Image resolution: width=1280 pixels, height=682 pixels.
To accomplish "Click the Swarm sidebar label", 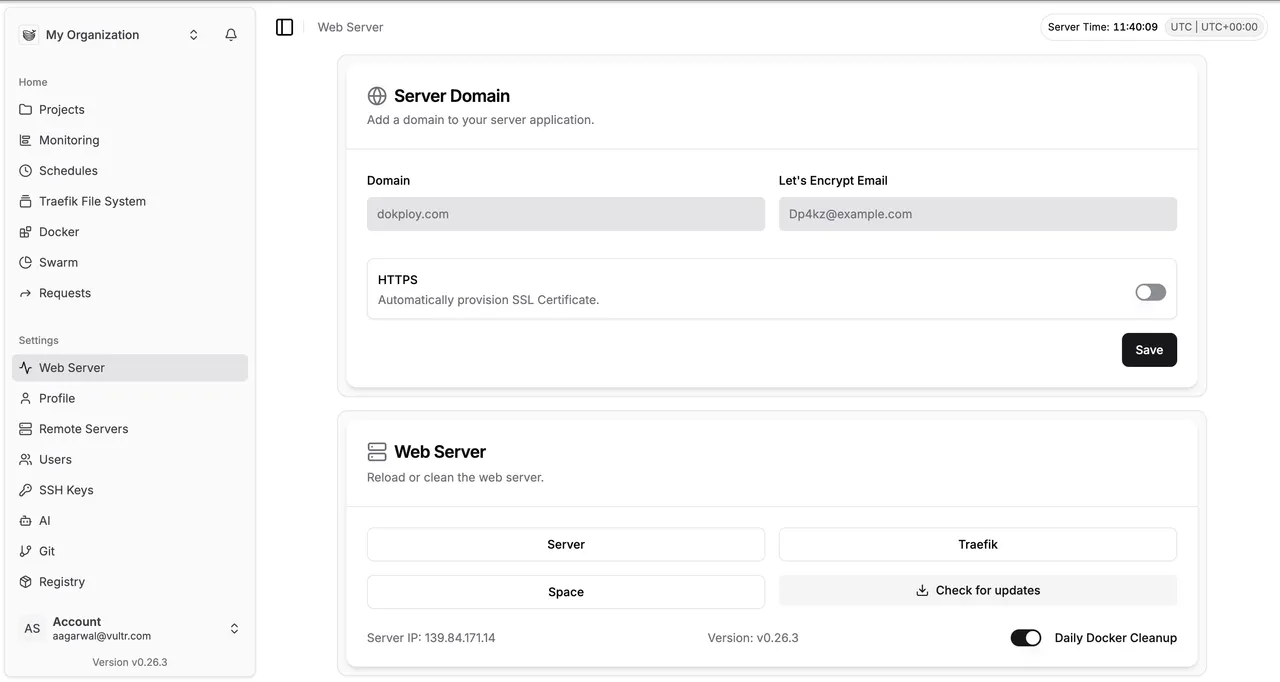I will 58,262.
